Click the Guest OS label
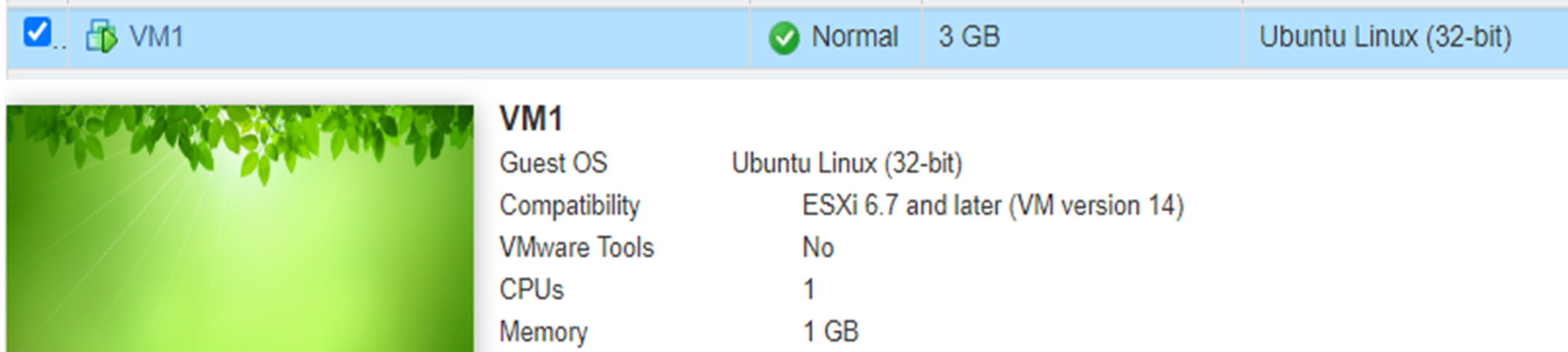Image resolution: width=1568 pixels, height=352 pixels. (x=553, y=163)
